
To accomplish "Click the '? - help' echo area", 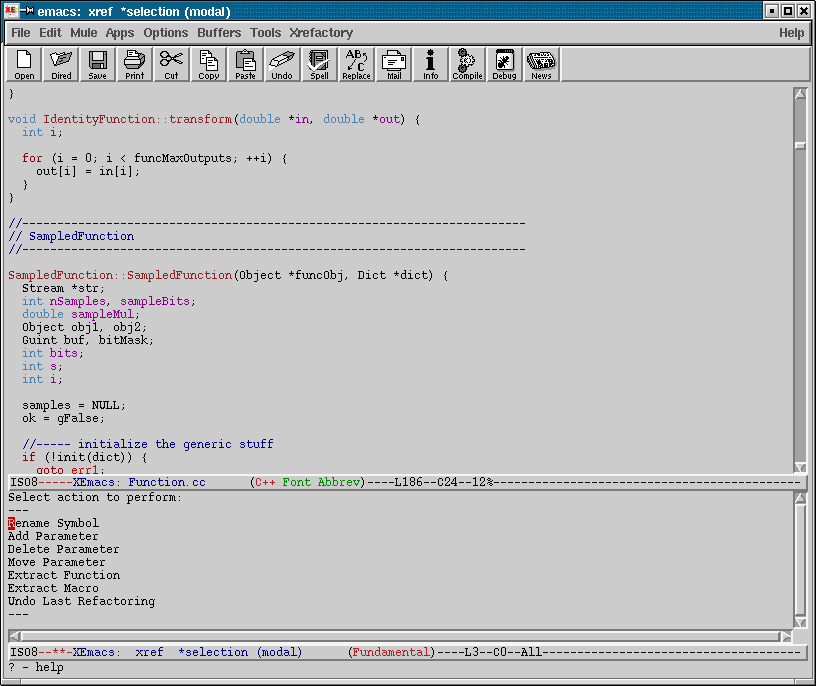I will pyautogui.click(x=36, y=667).
